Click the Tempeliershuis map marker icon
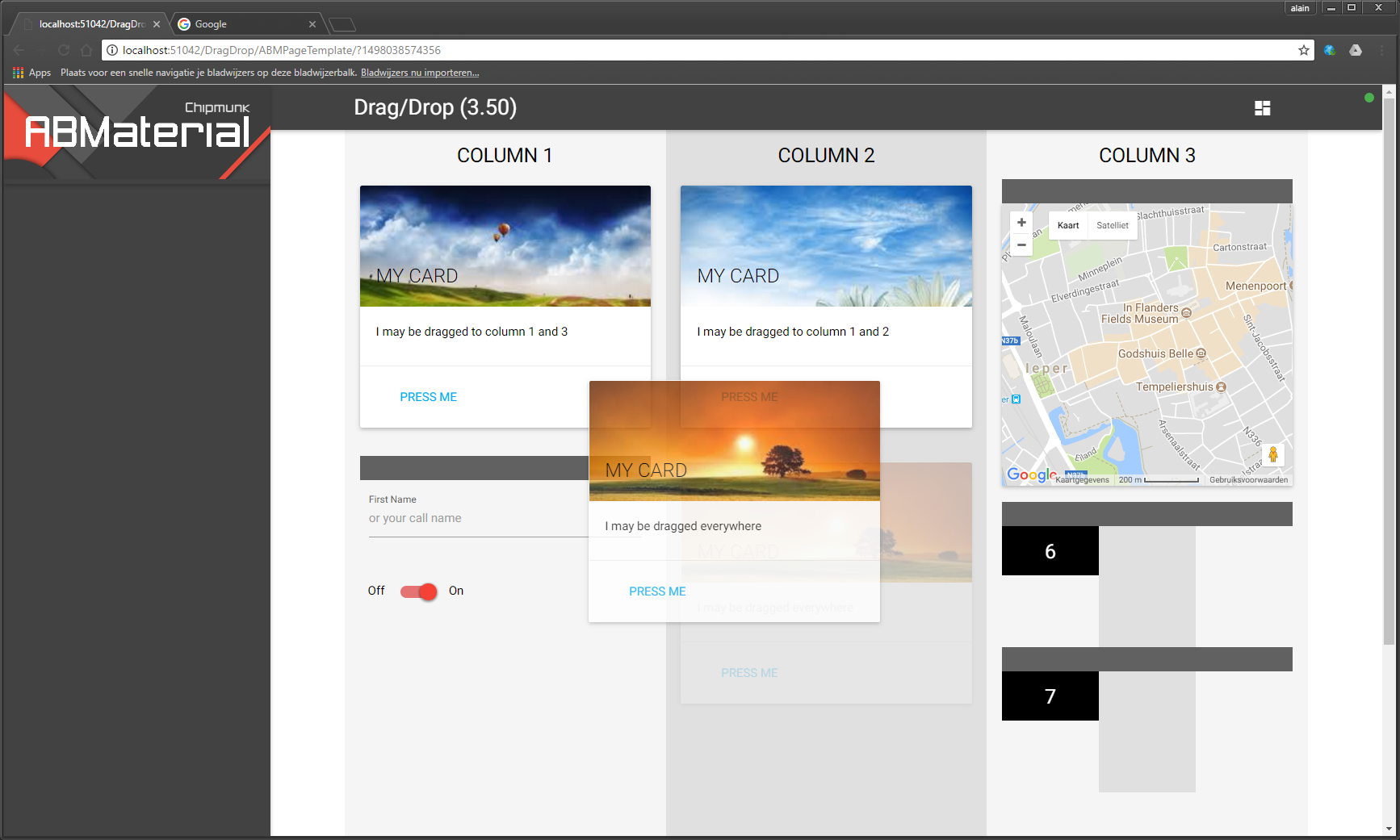Screen dimensions: 1400x840 pyautogui.click(x=1221, y=387)
